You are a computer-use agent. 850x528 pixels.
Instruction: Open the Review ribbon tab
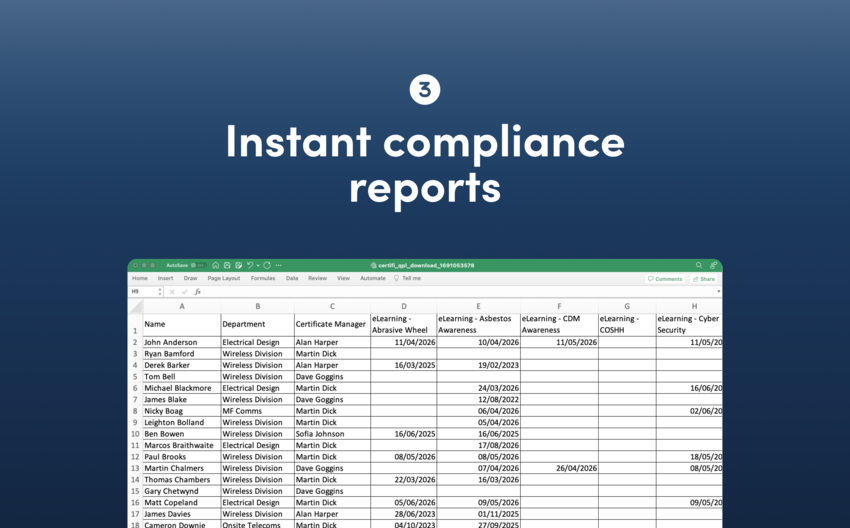pyautogui.click(x=318, y=279)
